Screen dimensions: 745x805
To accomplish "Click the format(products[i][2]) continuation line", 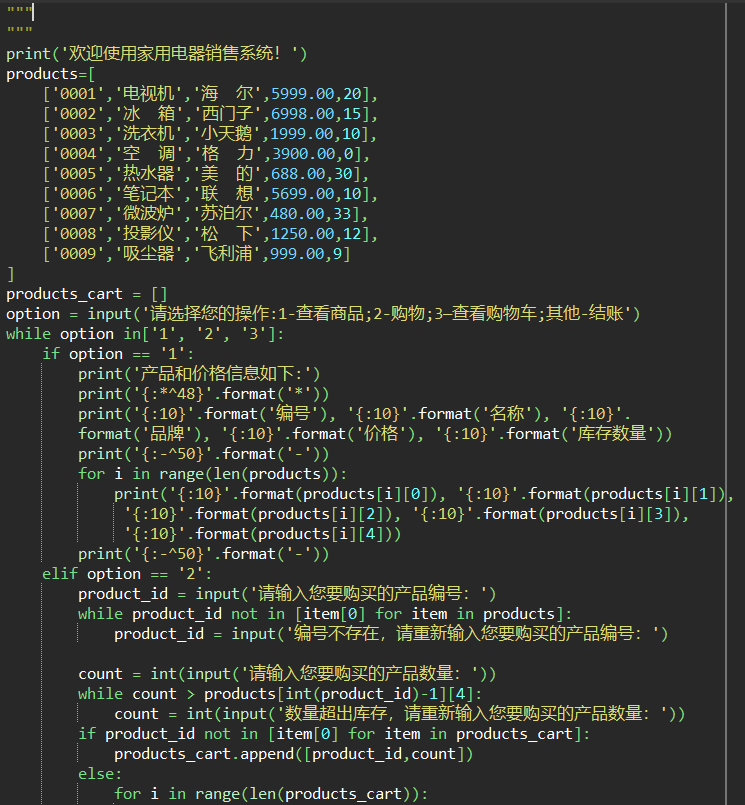I will click(x=407, y=514).
